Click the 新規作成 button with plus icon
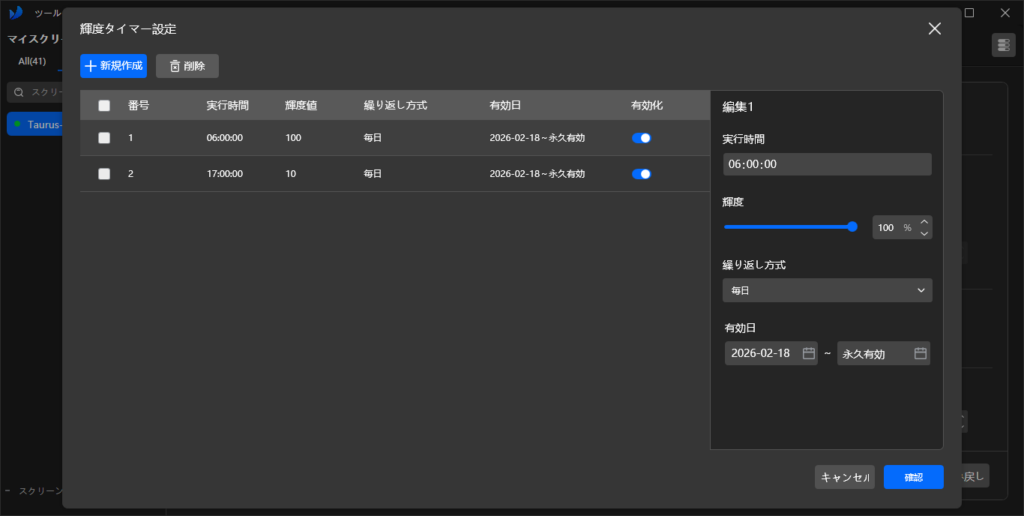This screenshot has height=516, width=1024. pyautogui.click(x=113, y=66)
